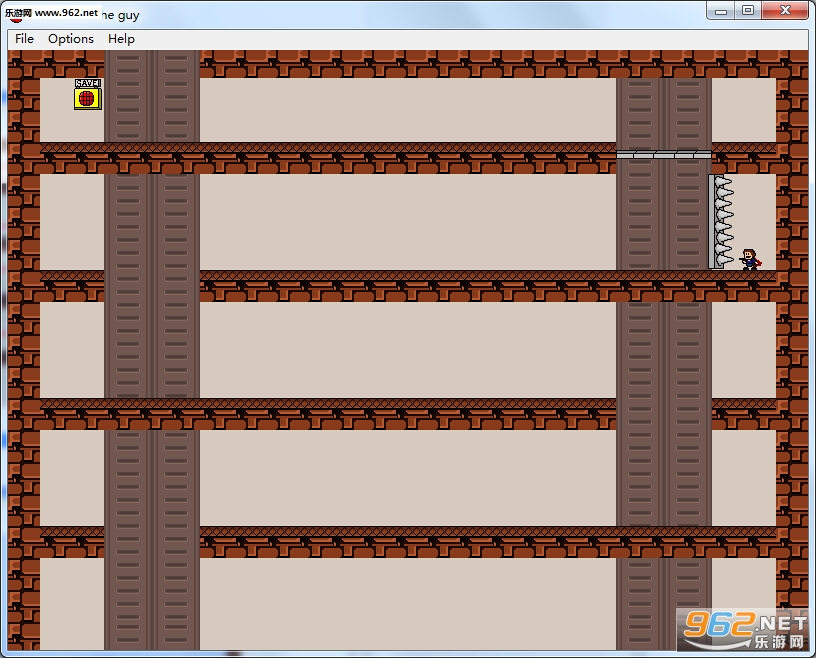Viewport: 816px width, 658px height.
Task: Click the gray metal platform segment
Action: [664, 155]
